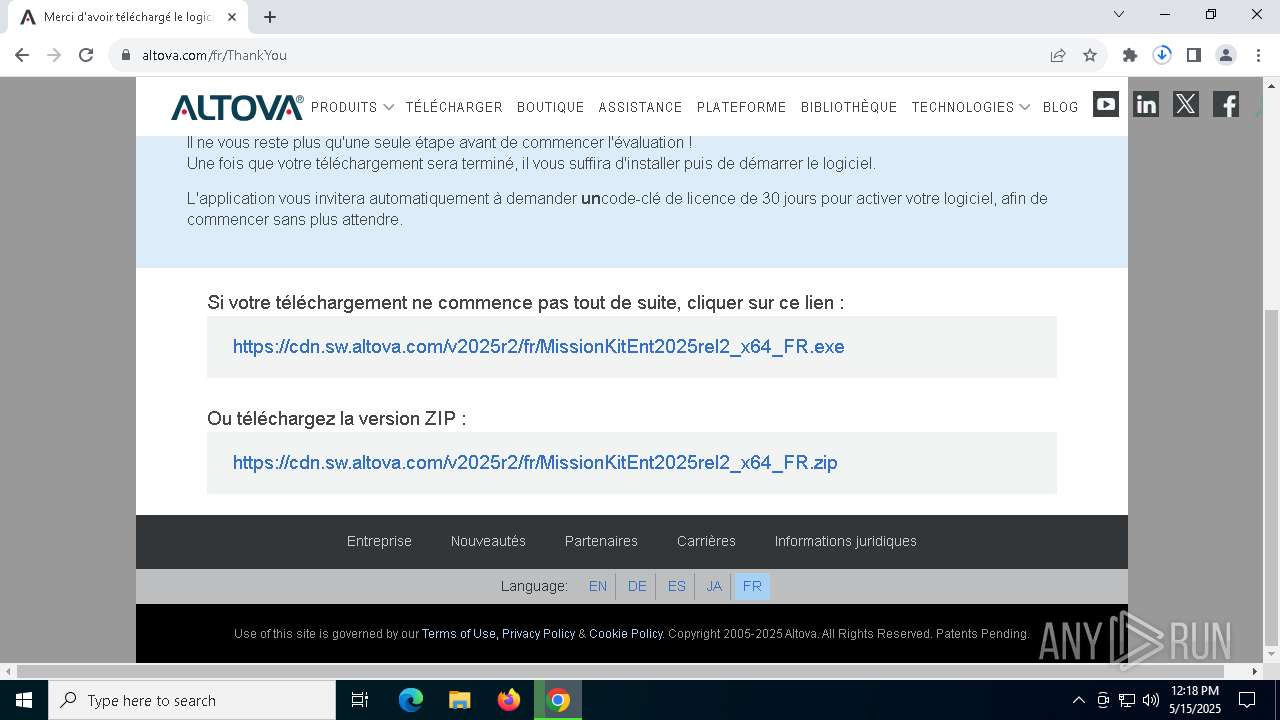The width and height of the screenshot is (1280, 720).
Task: Open TÉLÉCHARGER menu item
Action: tap(454, 107)
